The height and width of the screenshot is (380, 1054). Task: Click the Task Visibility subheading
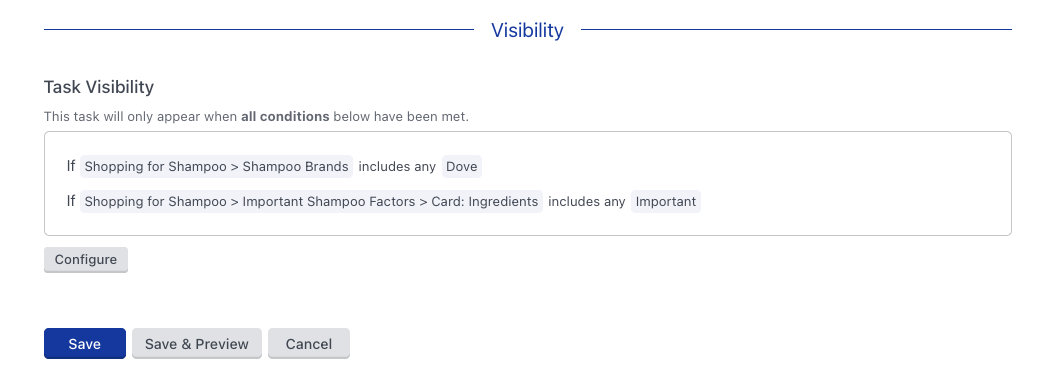99,87
